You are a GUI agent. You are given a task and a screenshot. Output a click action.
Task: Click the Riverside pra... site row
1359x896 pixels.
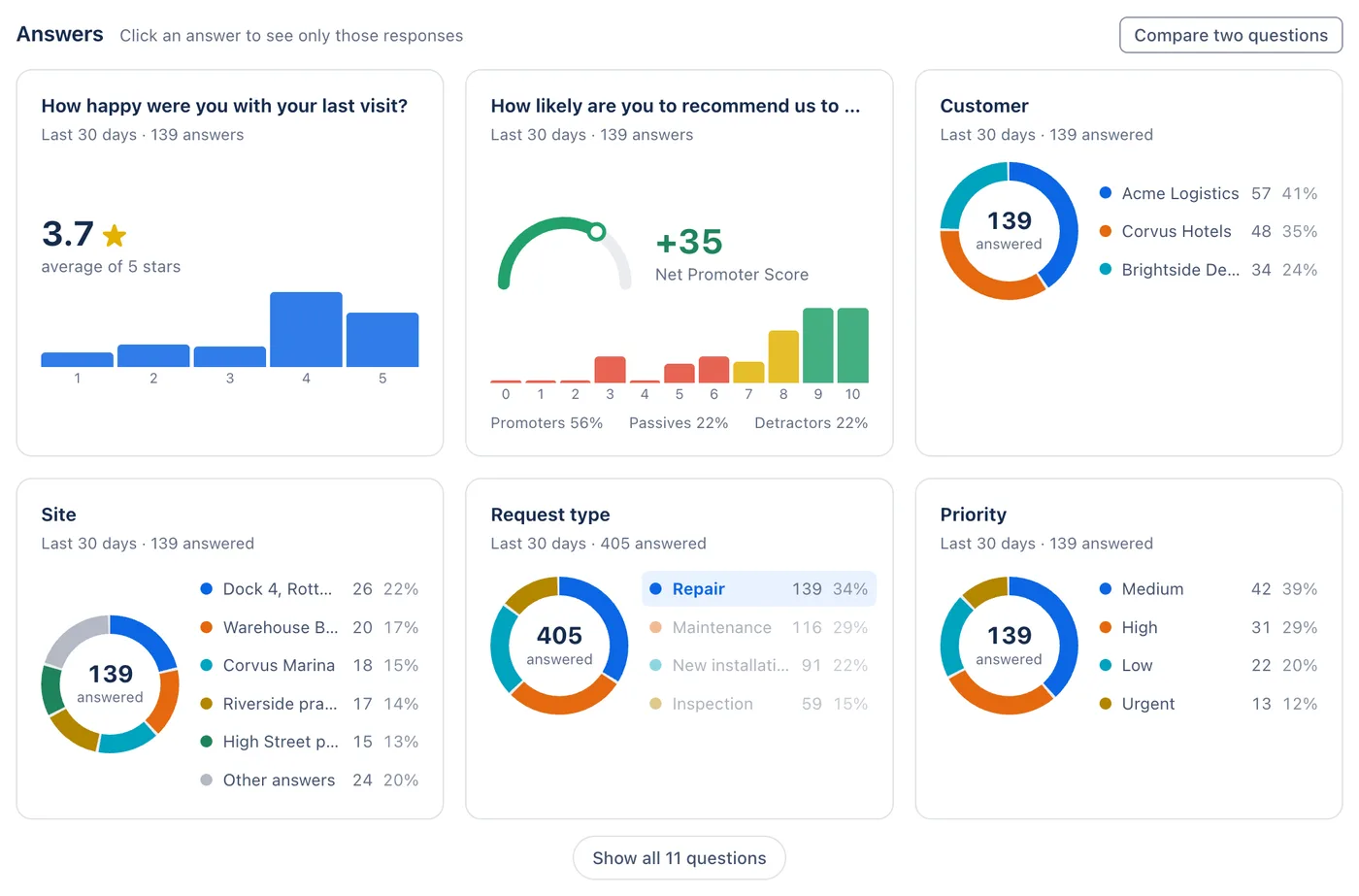click(310, 704)
